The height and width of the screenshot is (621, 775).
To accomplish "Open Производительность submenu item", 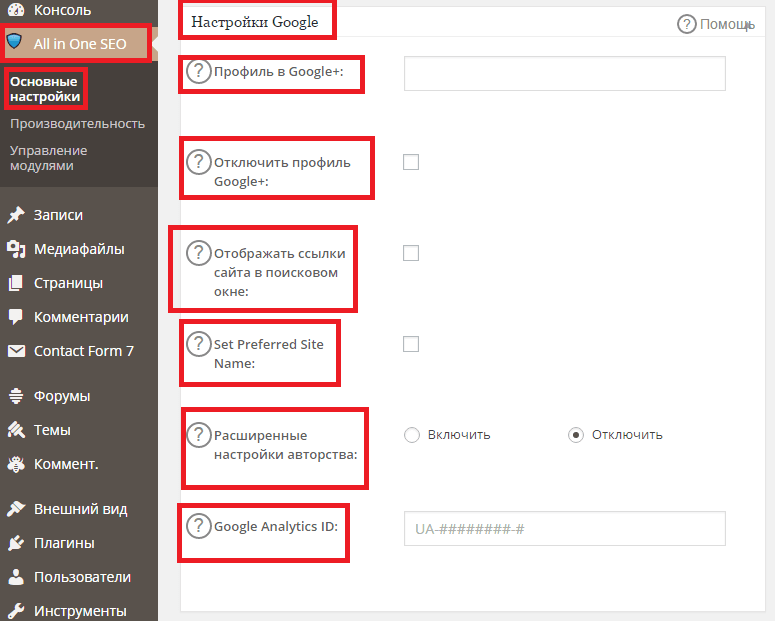I will [x=78, y=124].
